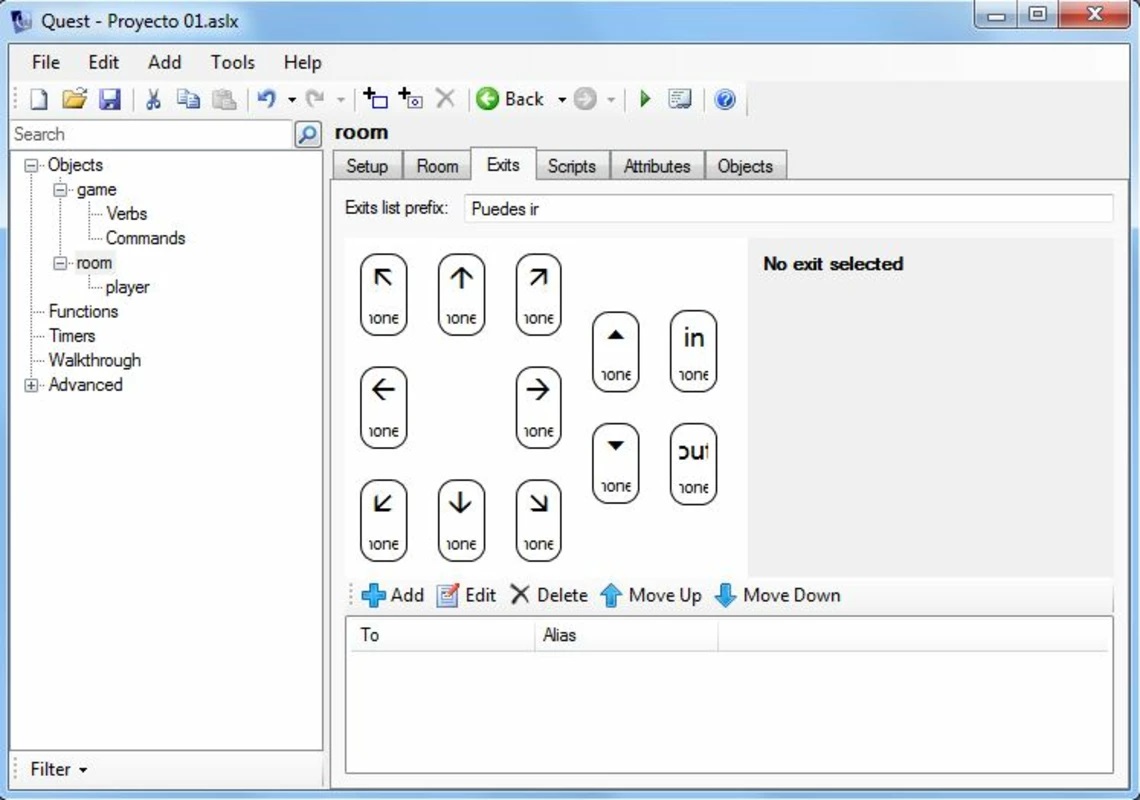Collapse the game tree node

pyautogui.click(x=61, y=190)
